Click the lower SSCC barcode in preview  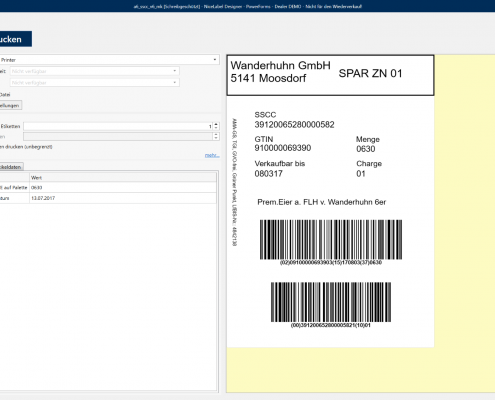click(331, 302)
